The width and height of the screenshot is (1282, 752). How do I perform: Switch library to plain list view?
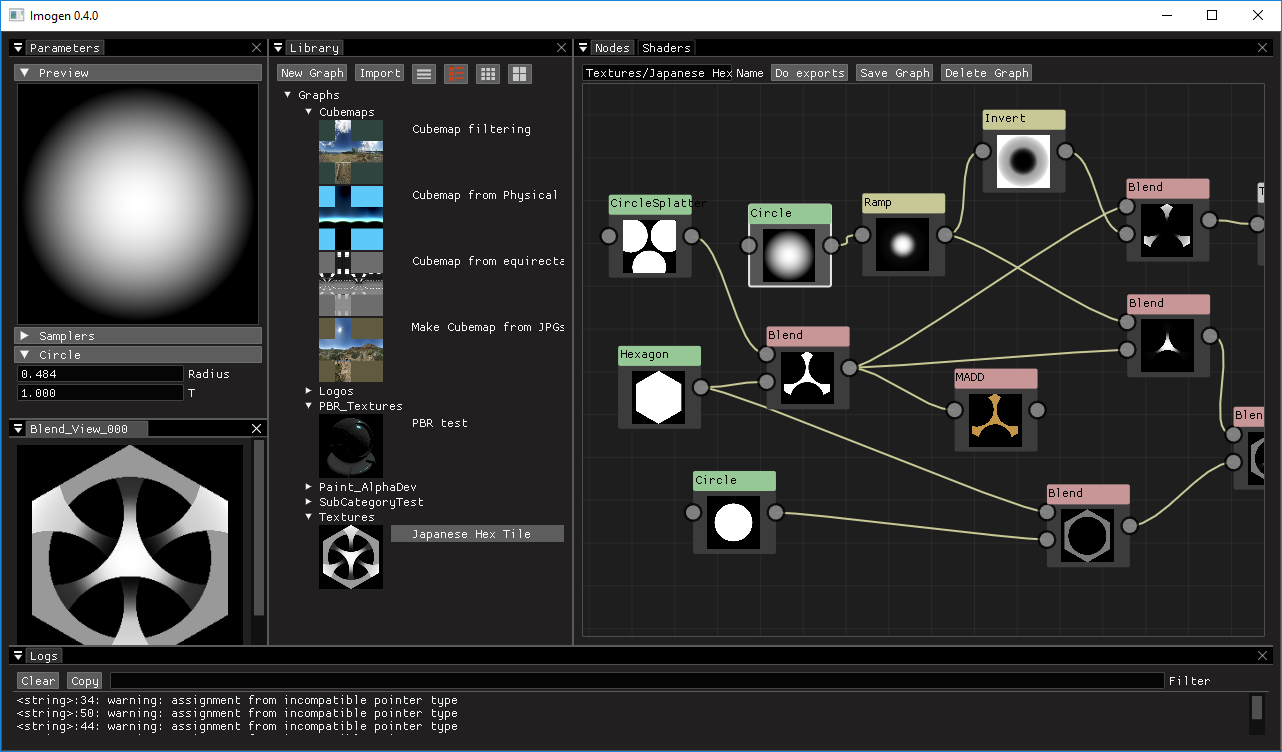(424, 73)
